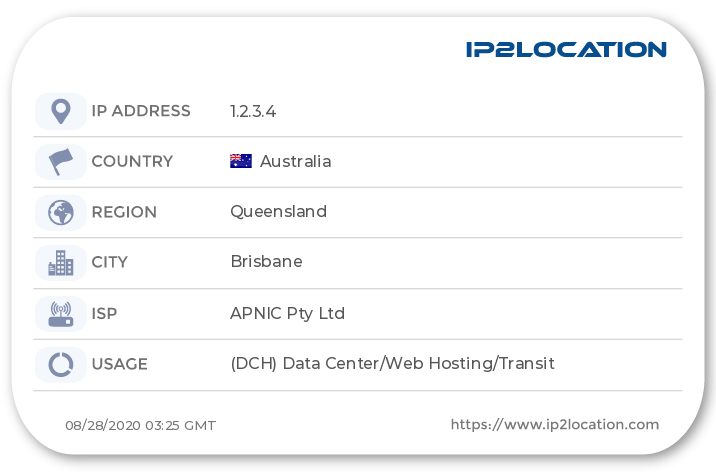716x472 pixels.
Task: Click the location pin icon
Action: (60, 111)
